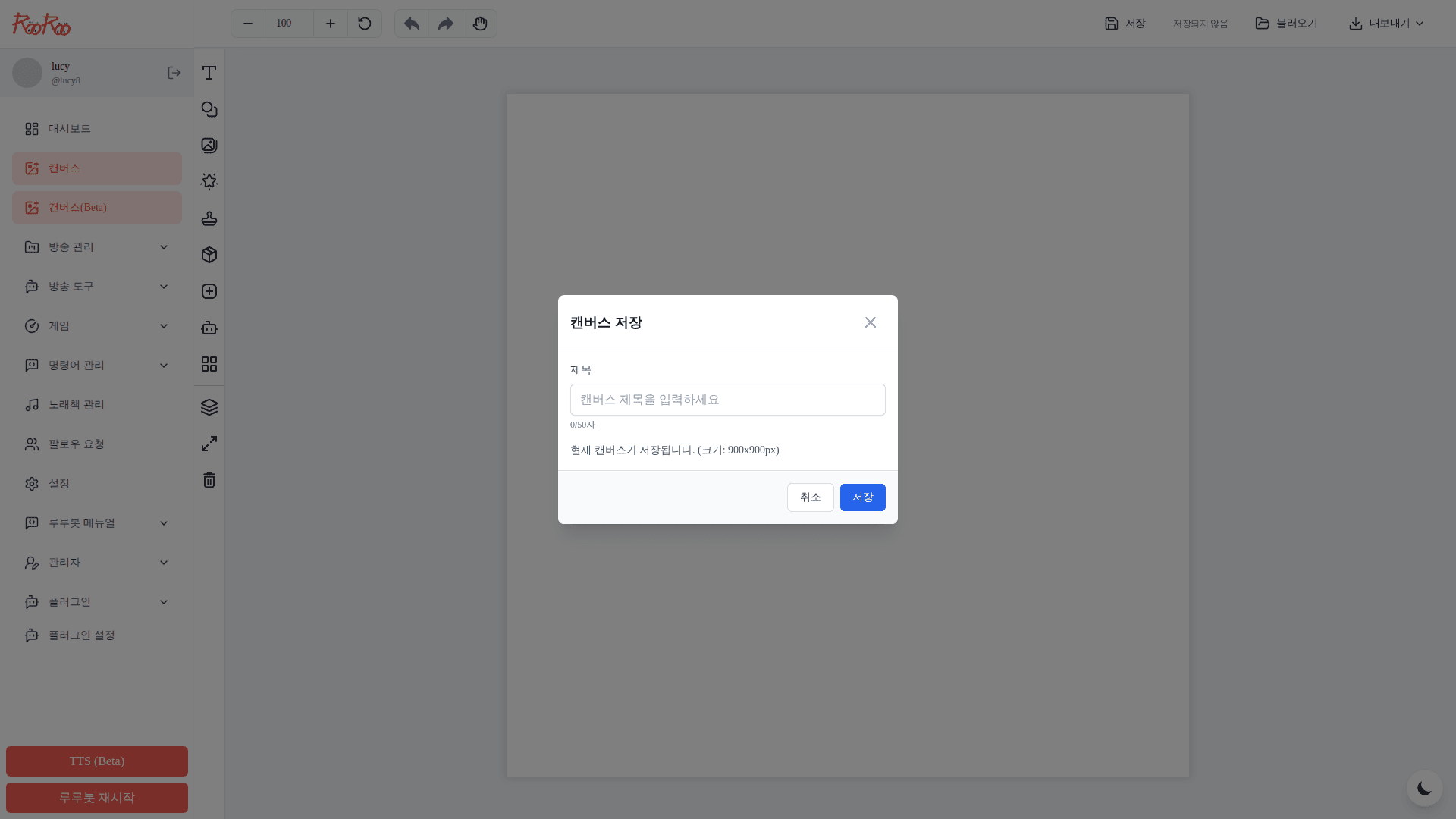Select 캔버스(Beta) in the sidebar
Screen dimensions: 1456x819
click(97, 208)
